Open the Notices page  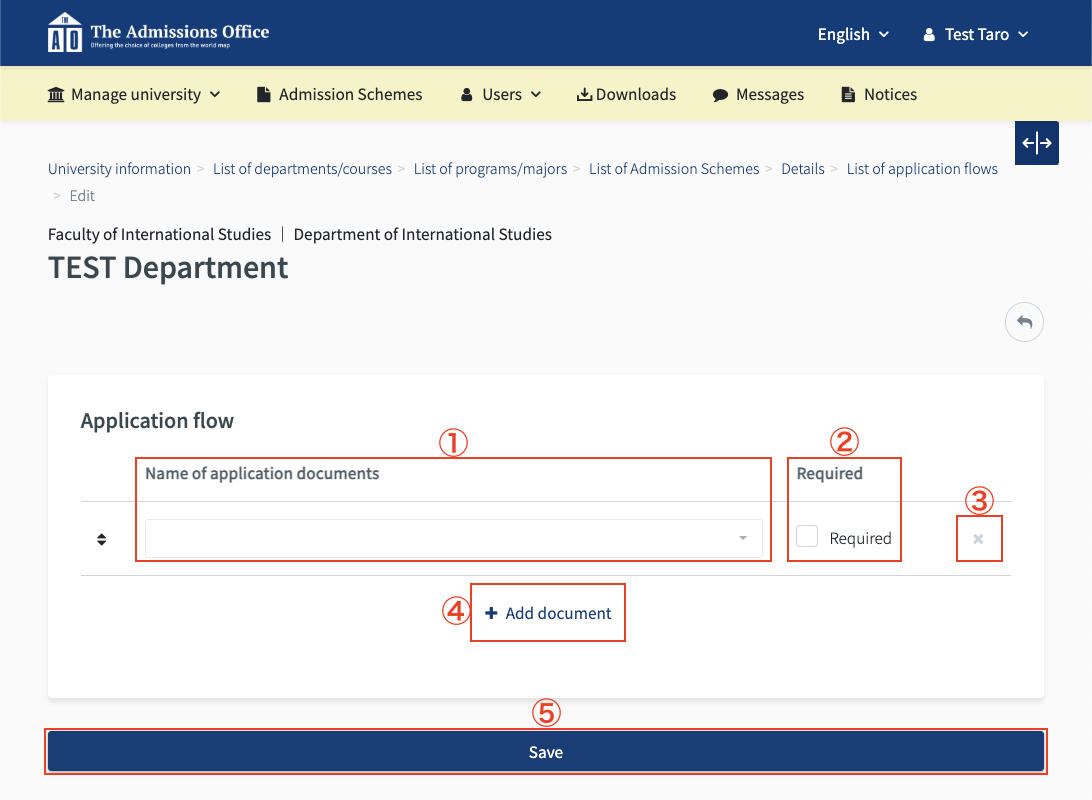(879, 94)
